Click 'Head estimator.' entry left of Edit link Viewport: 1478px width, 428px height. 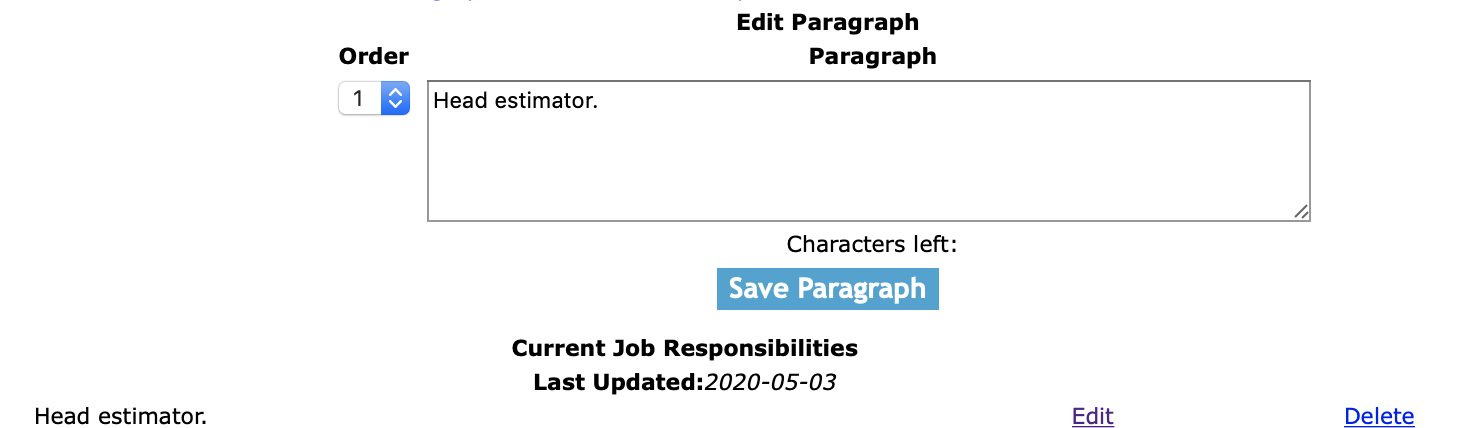(x=120, y=416)
